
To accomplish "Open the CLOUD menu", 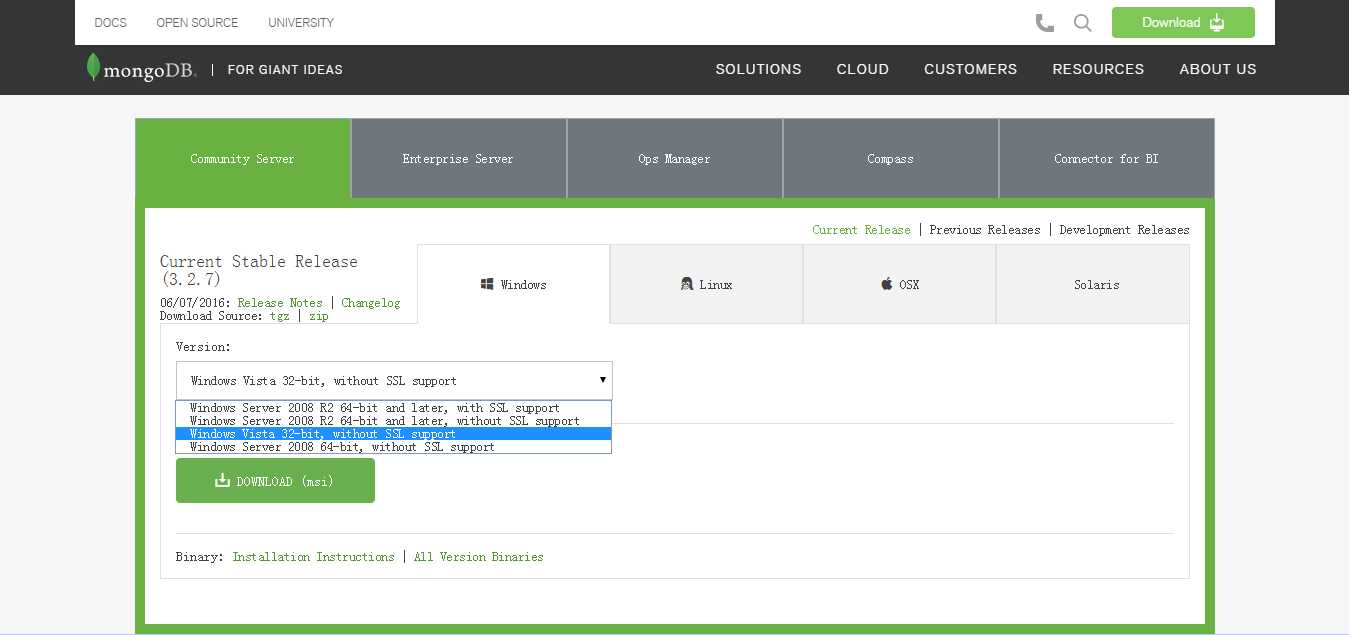I will 863,69.
